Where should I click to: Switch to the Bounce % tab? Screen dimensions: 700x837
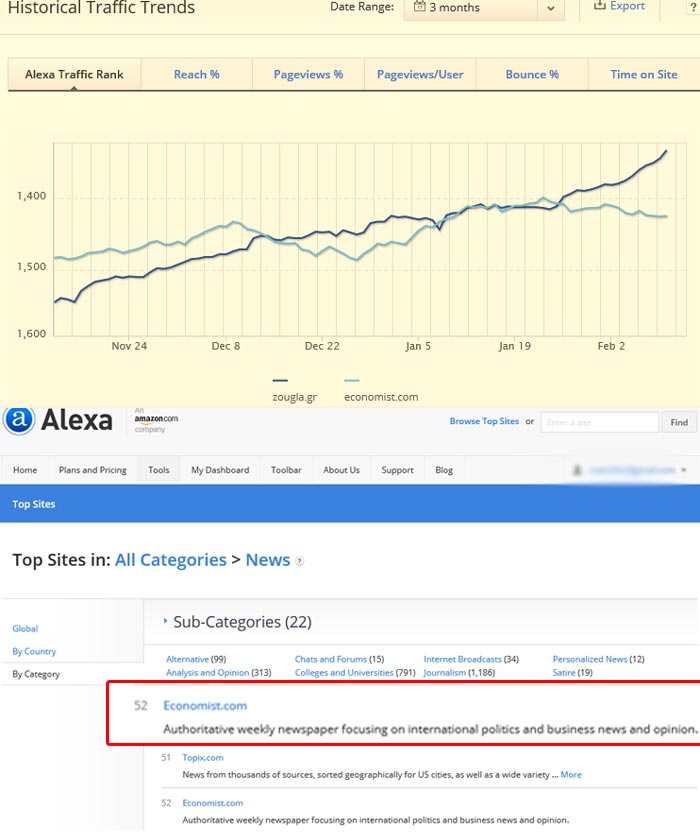[x=532, y=74]
